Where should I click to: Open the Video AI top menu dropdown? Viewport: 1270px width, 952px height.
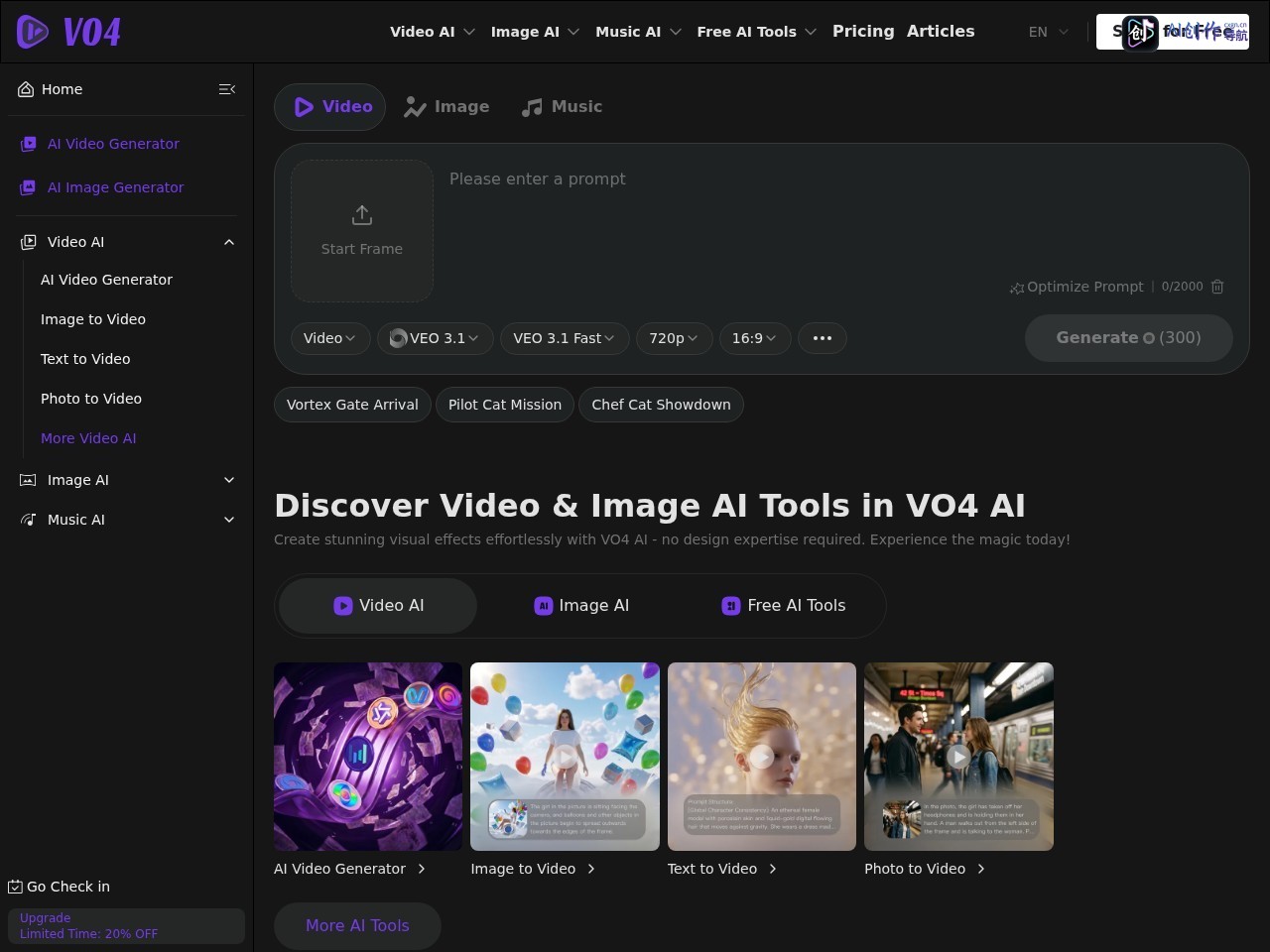pyautogui.click(x=433, y=32)
